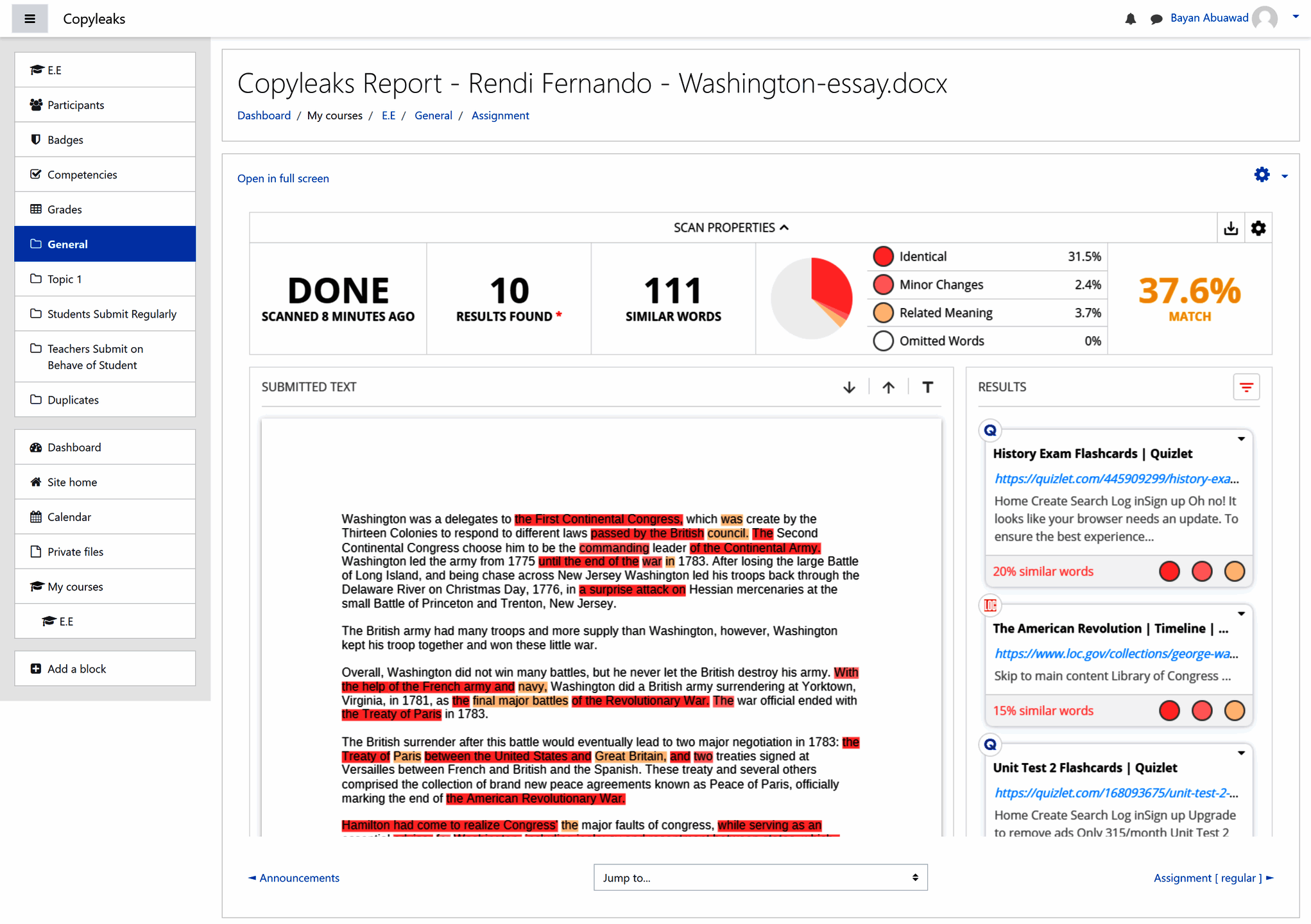Open the Jump to dropdown
Screen dimensions: 1311x924
760,877
